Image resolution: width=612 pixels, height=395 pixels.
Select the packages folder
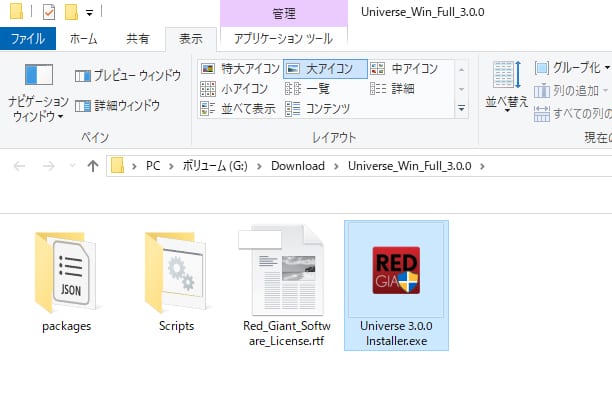point(66,282)
